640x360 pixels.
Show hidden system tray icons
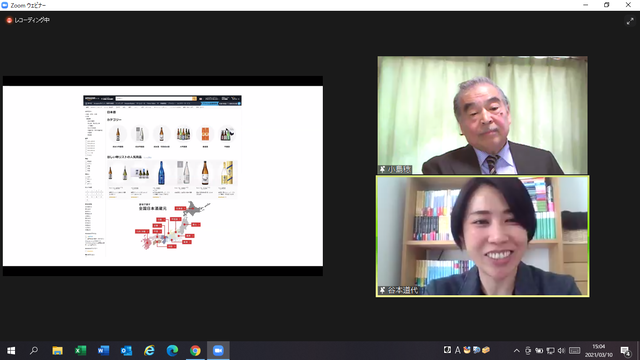516,351
